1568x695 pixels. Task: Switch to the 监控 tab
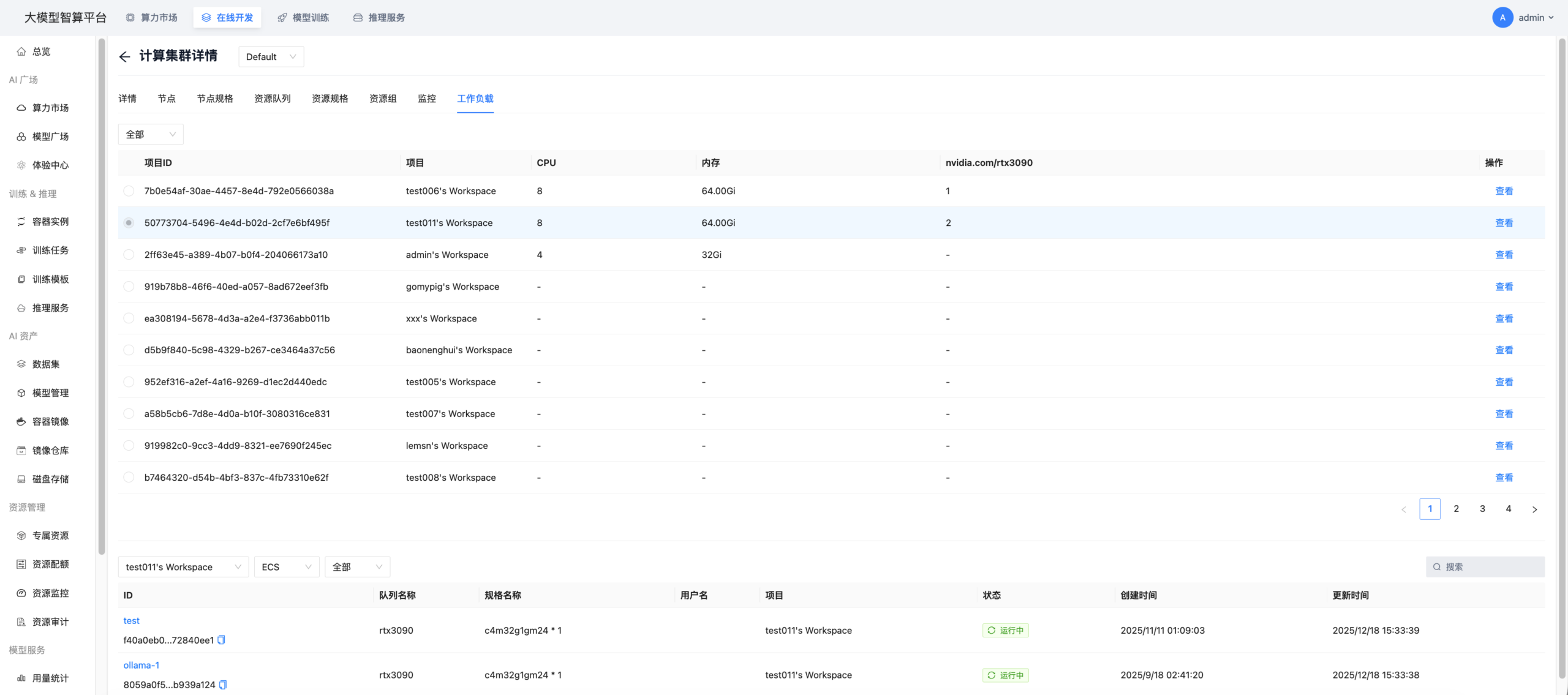pyautogui.click(x=427, y=99)
